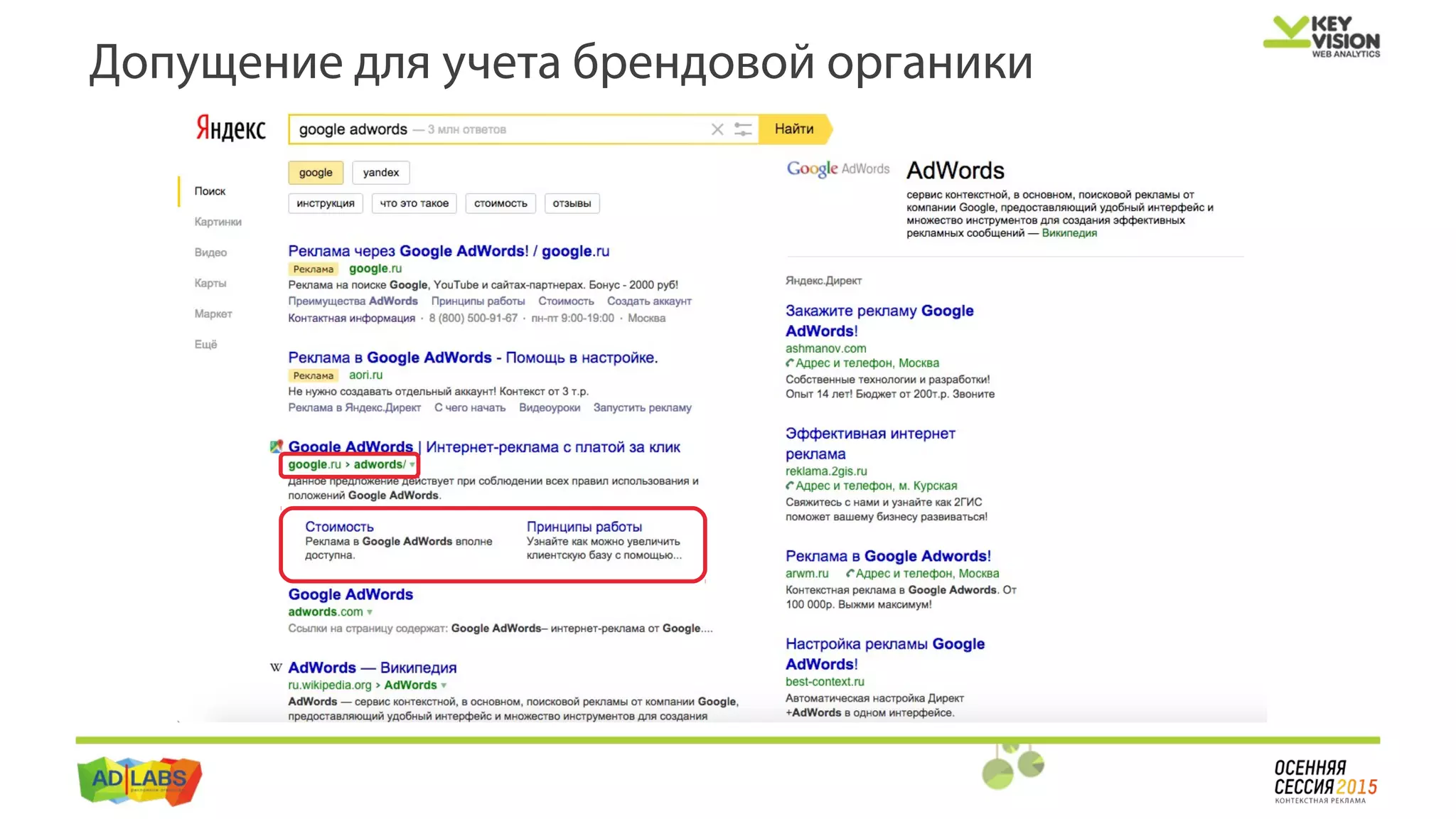Click the Wikipedia W favicon
The image size is (1456, 819).
click(x=276, y=667)
